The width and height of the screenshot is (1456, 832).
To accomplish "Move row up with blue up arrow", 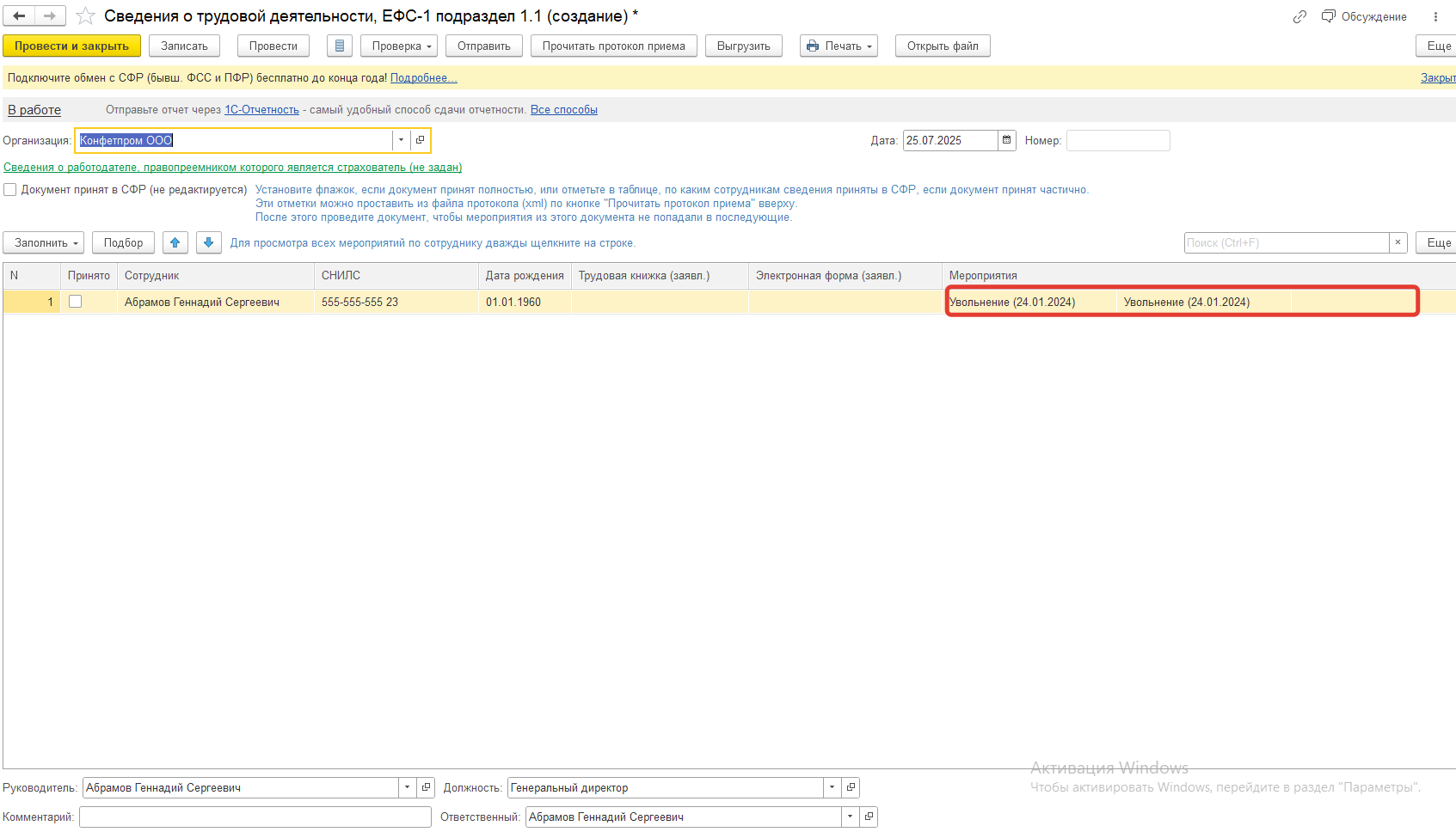I will coord(175,243).
